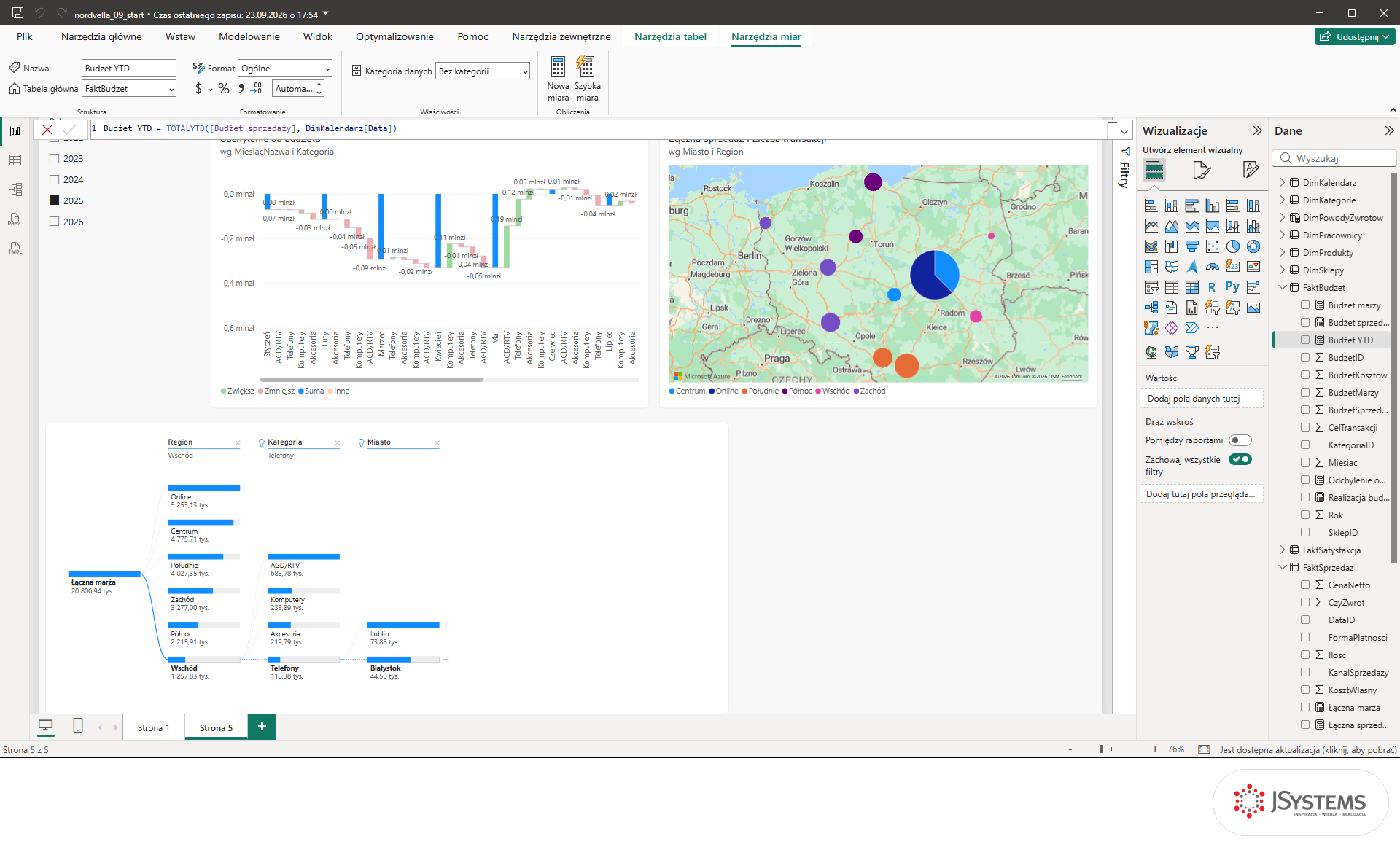Screen dimensions: 1400x847
Task: Open the Format dropdown showing Ogólne
Action: click(285, 68)
